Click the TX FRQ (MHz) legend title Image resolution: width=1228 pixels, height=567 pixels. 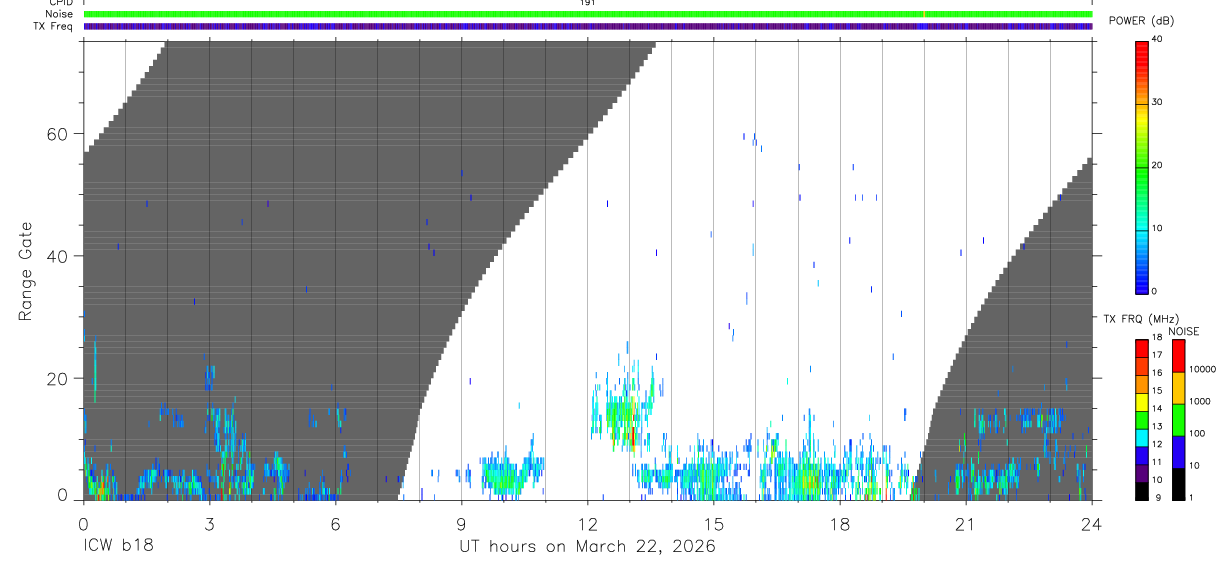coord(1141,319)
